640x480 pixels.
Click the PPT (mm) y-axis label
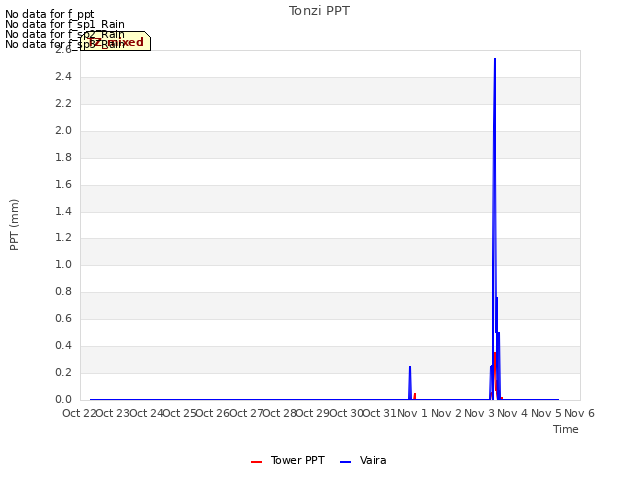tap(14, 224)
